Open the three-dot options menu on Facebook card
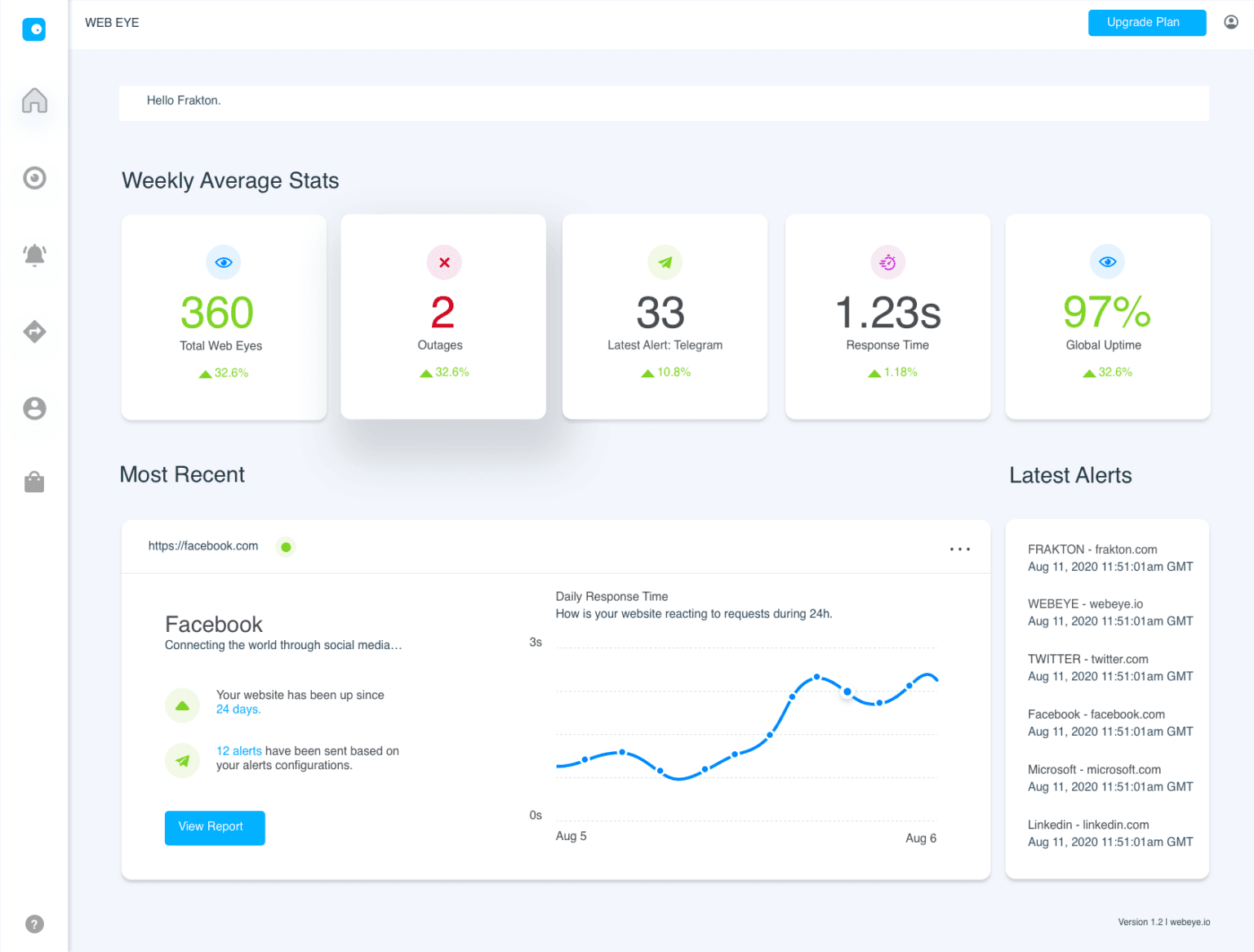1254x952 pixels. click(x=959, y=549)
